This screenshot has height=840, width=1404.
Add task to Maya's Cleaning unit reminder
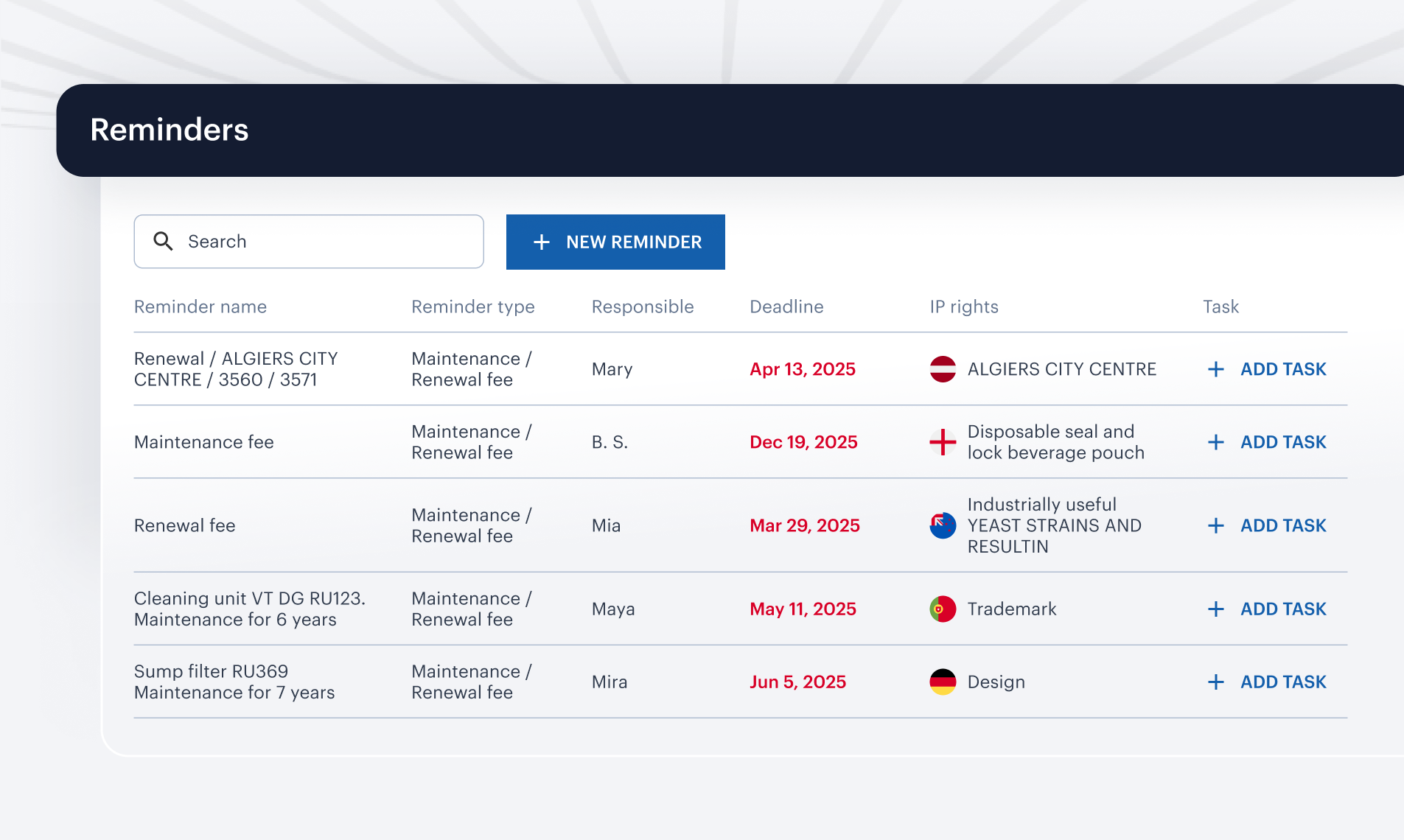tap(1282, 609)
